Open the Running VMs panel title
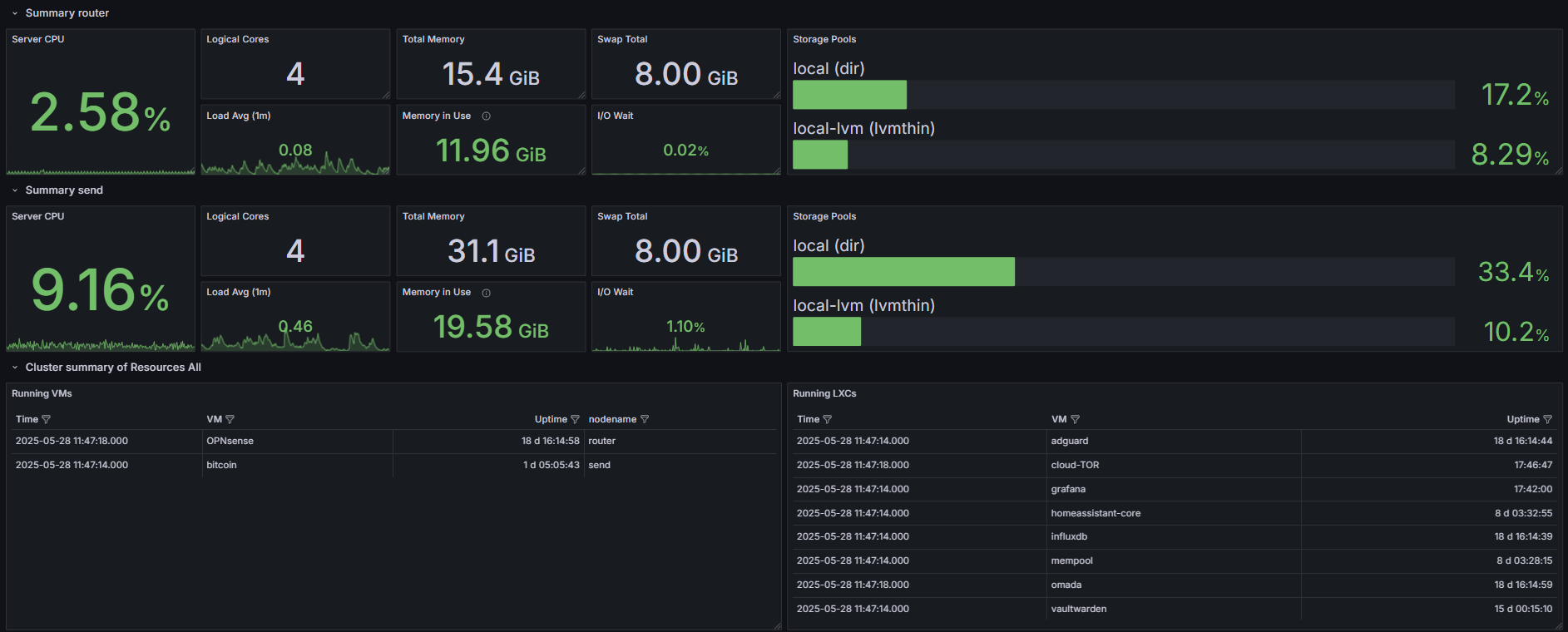 [x=42, y=394]
